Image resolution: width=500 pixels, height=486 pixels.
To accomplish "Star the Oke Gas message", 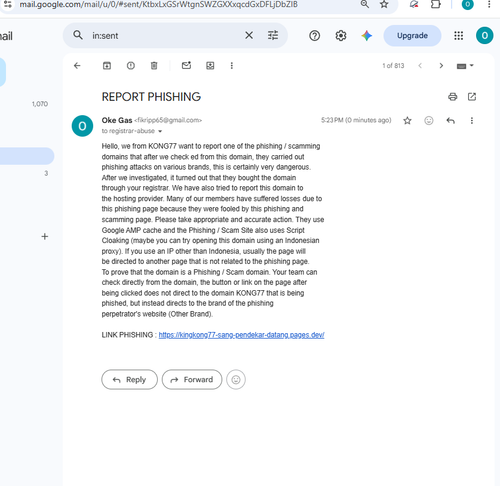I will (x=407, y=120).
